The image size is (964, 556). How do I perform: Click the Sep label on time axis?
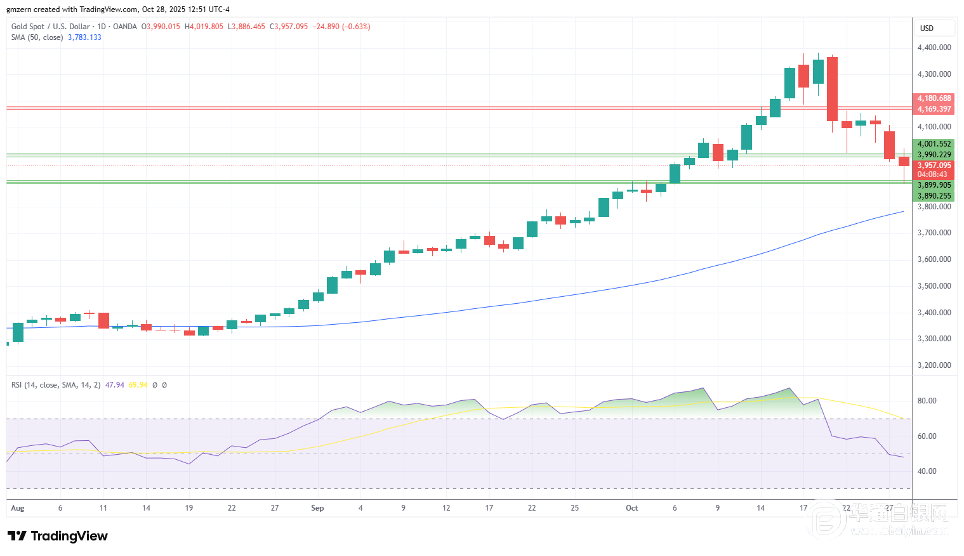pyautogui.click(x=318, y=508)
